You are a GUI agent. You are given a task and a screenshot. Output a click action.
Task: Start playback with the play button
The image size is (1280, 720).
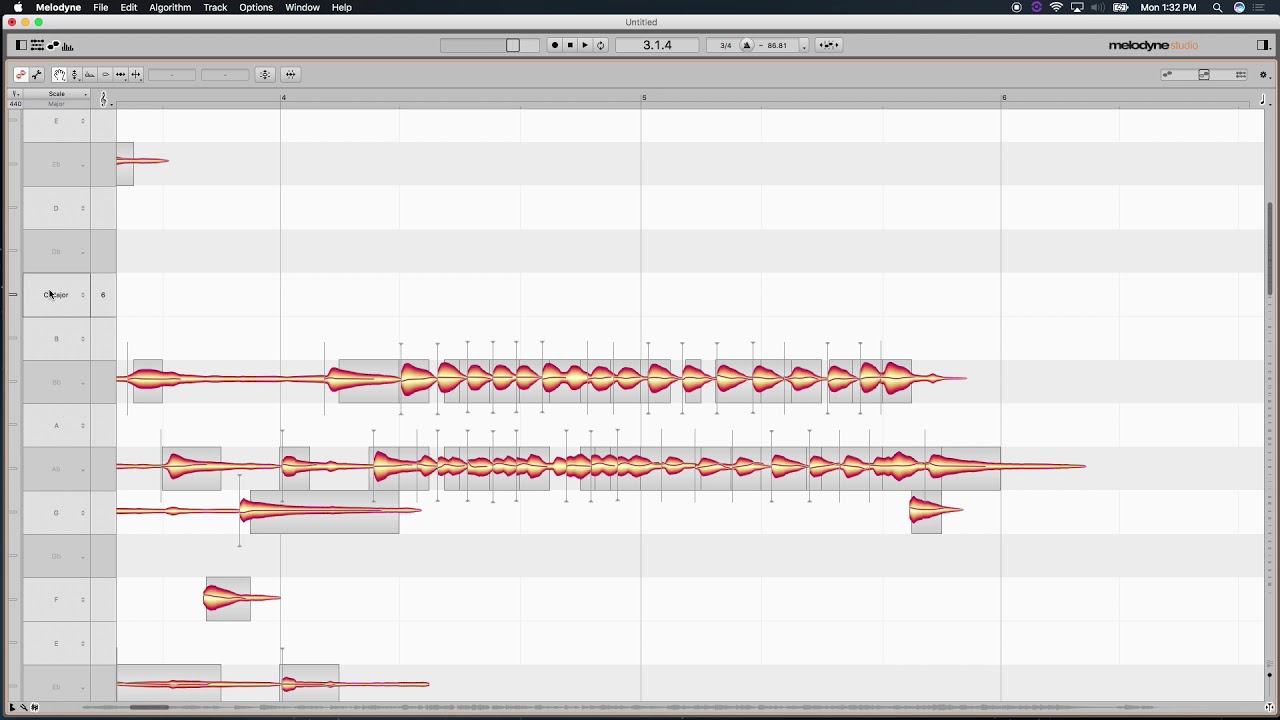585,45
